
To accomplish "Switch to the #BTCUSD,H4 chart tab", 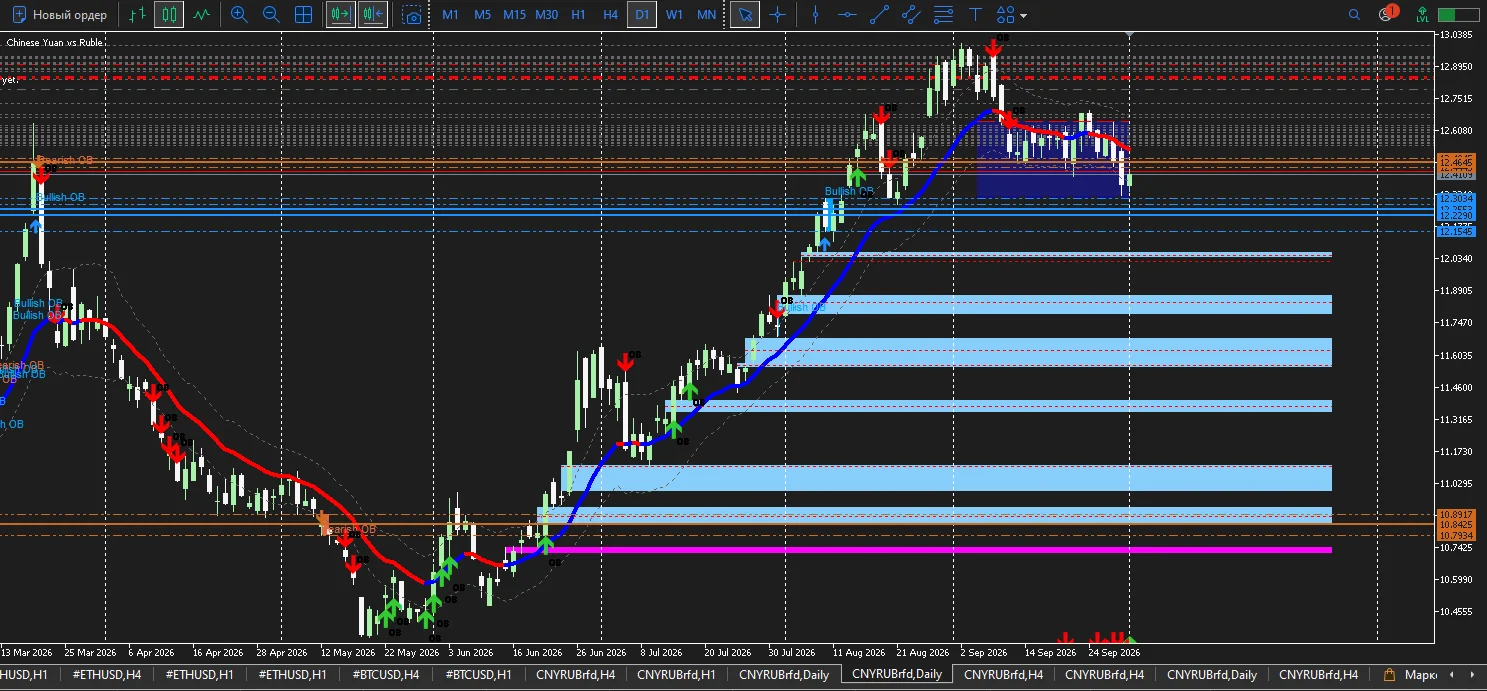I will [x=387, y=674].
